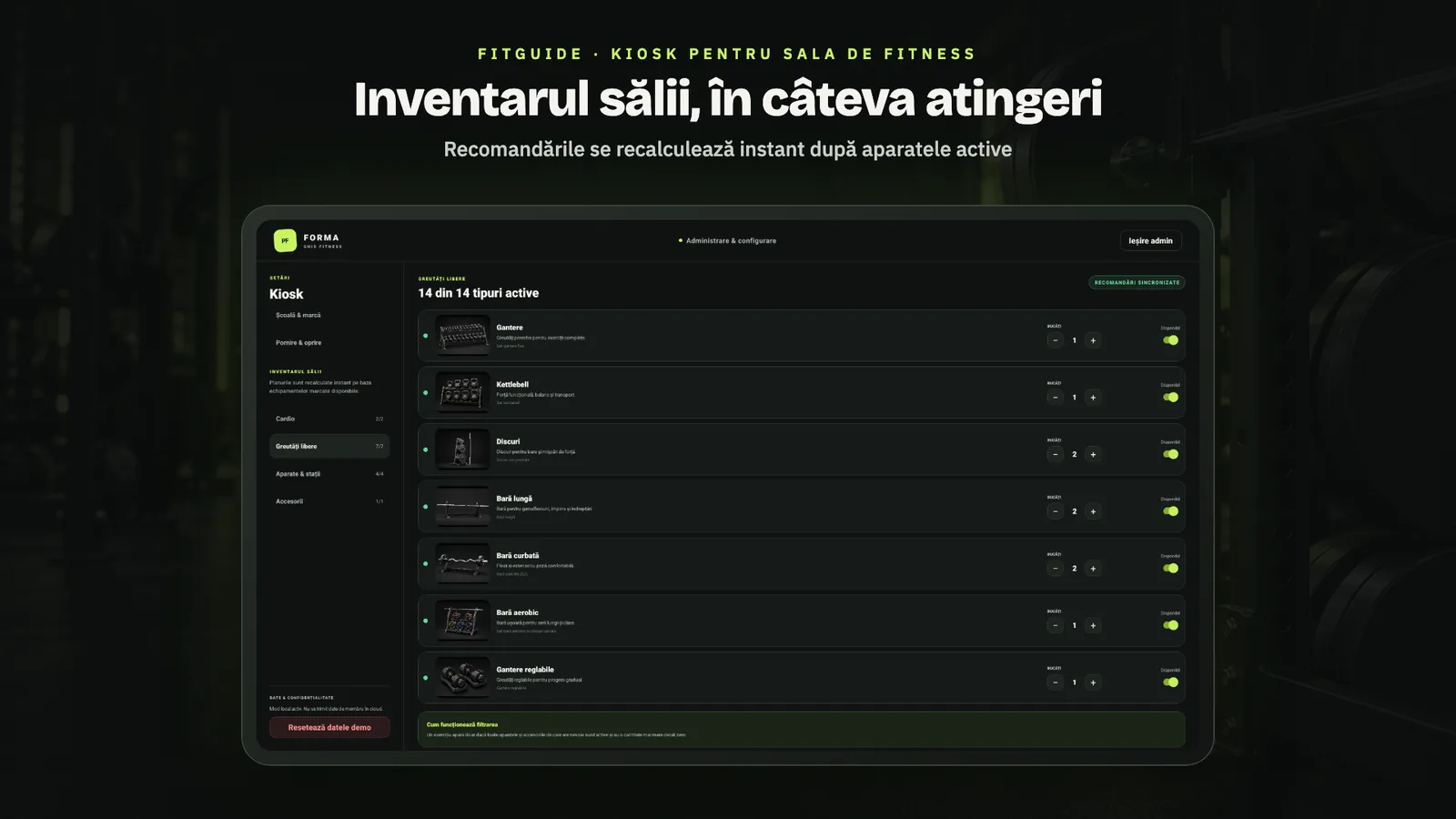Tap minus on the Kettlebell row
The width and height of the screenshot is (1456, 819).
point(1055,398)
